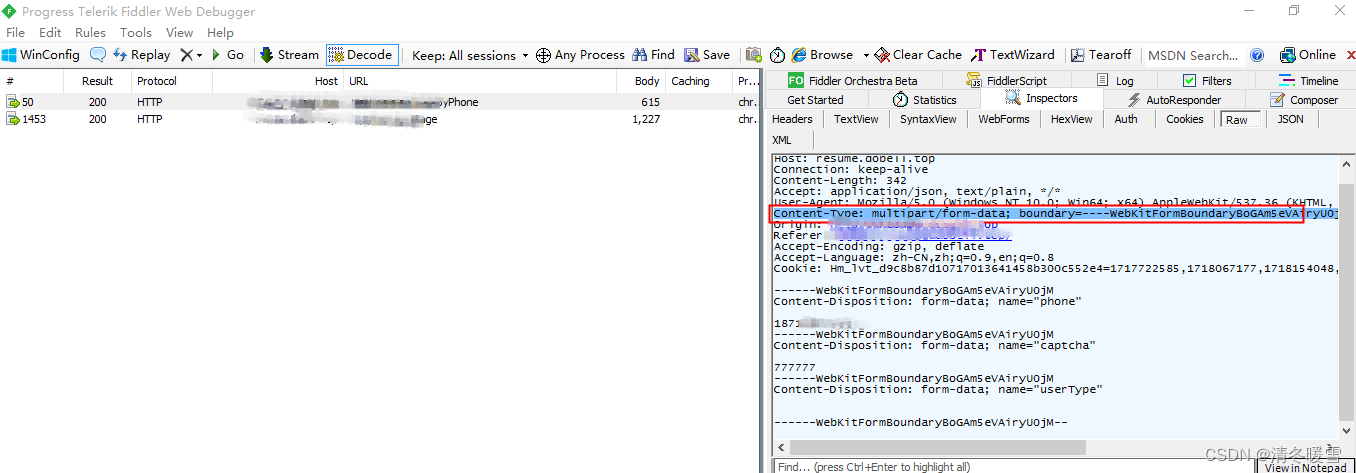Click Clear Cache
This screenshot has width=1356, height=473.
[x=918, y=55]
